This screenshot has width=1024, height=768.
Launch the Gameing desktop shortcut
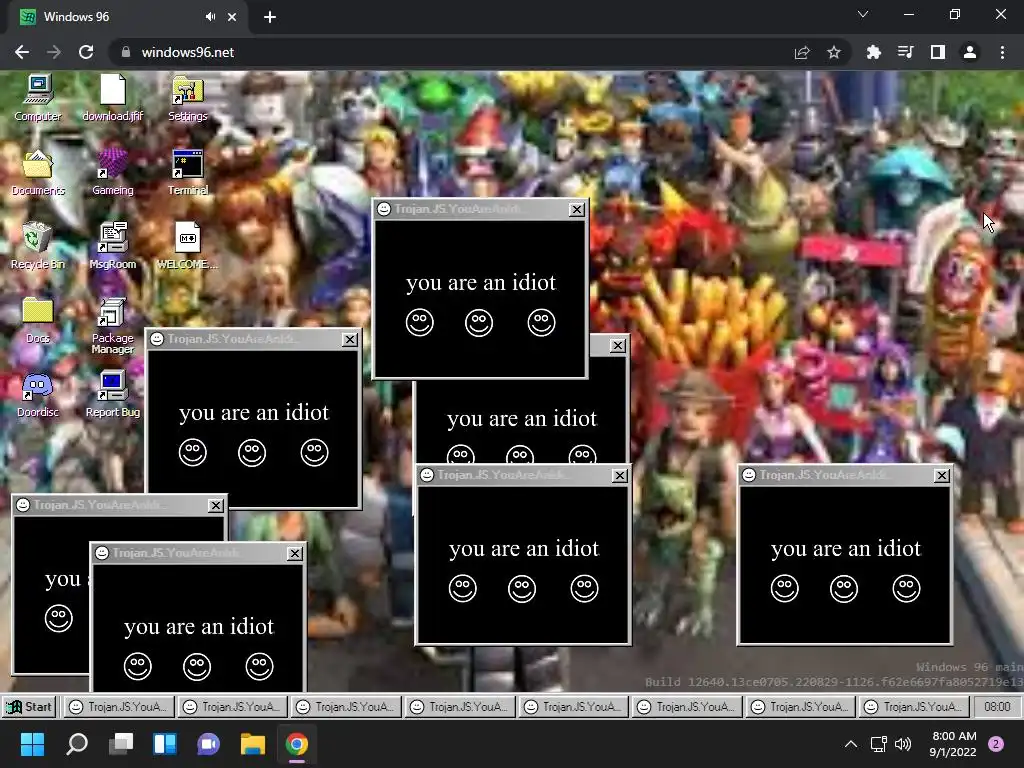(x=112, y=172)
